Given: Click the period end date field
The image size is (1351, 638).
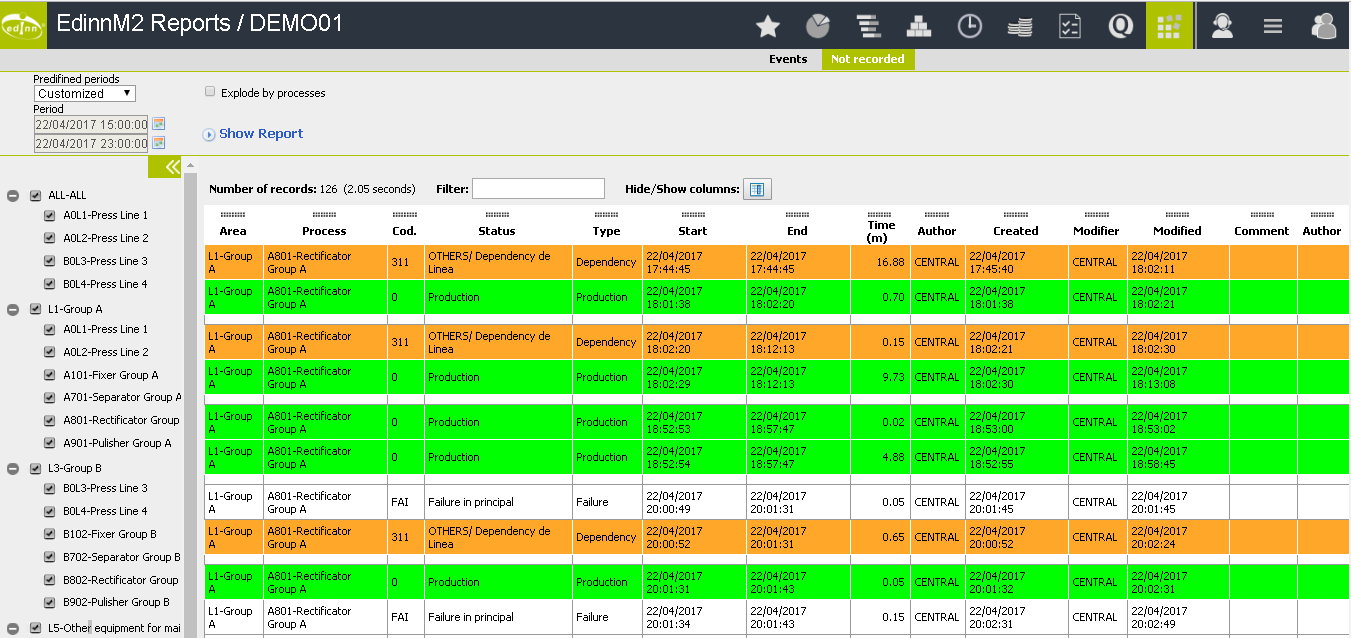Looking at the screenshot, I should pyautogui.click(x=91, y=144).
